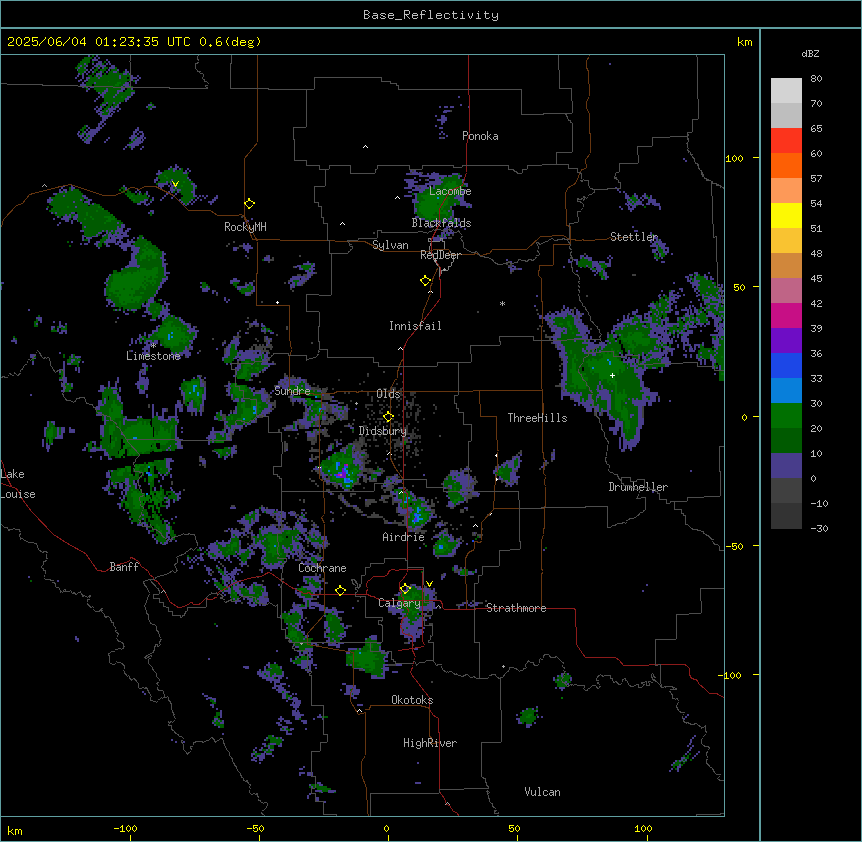Click the Base_Reflectivity title text
Screen dimensions: 862x842
pyautogui.click(x=431, y=15)
